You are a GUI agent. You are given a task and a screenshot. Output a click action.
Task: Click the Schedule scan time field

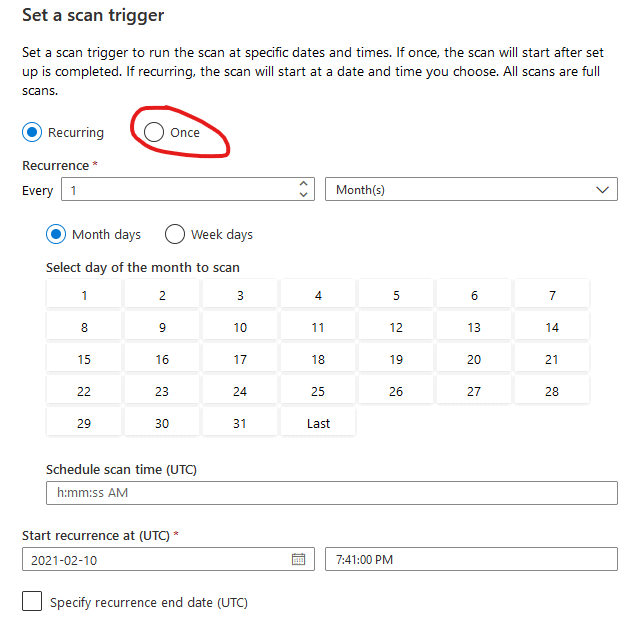pyautogui.click(x=331, y=493)
